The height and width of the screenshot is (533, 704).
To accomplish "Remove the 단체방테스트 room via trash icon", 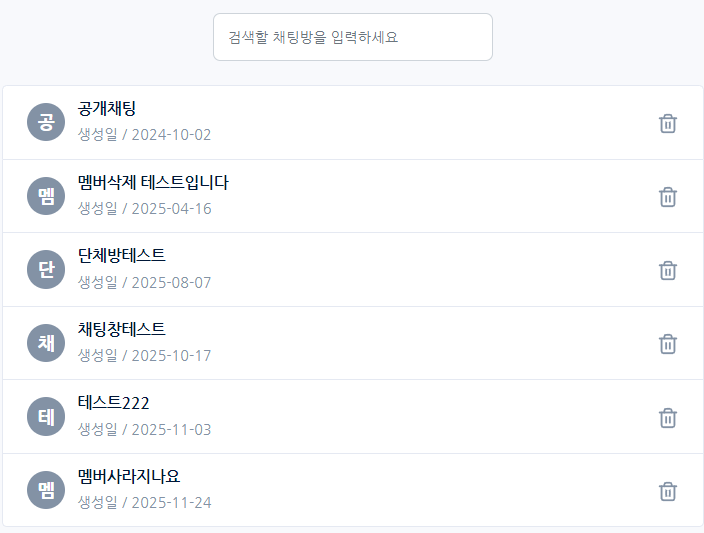I will click(x=668, y=270).
